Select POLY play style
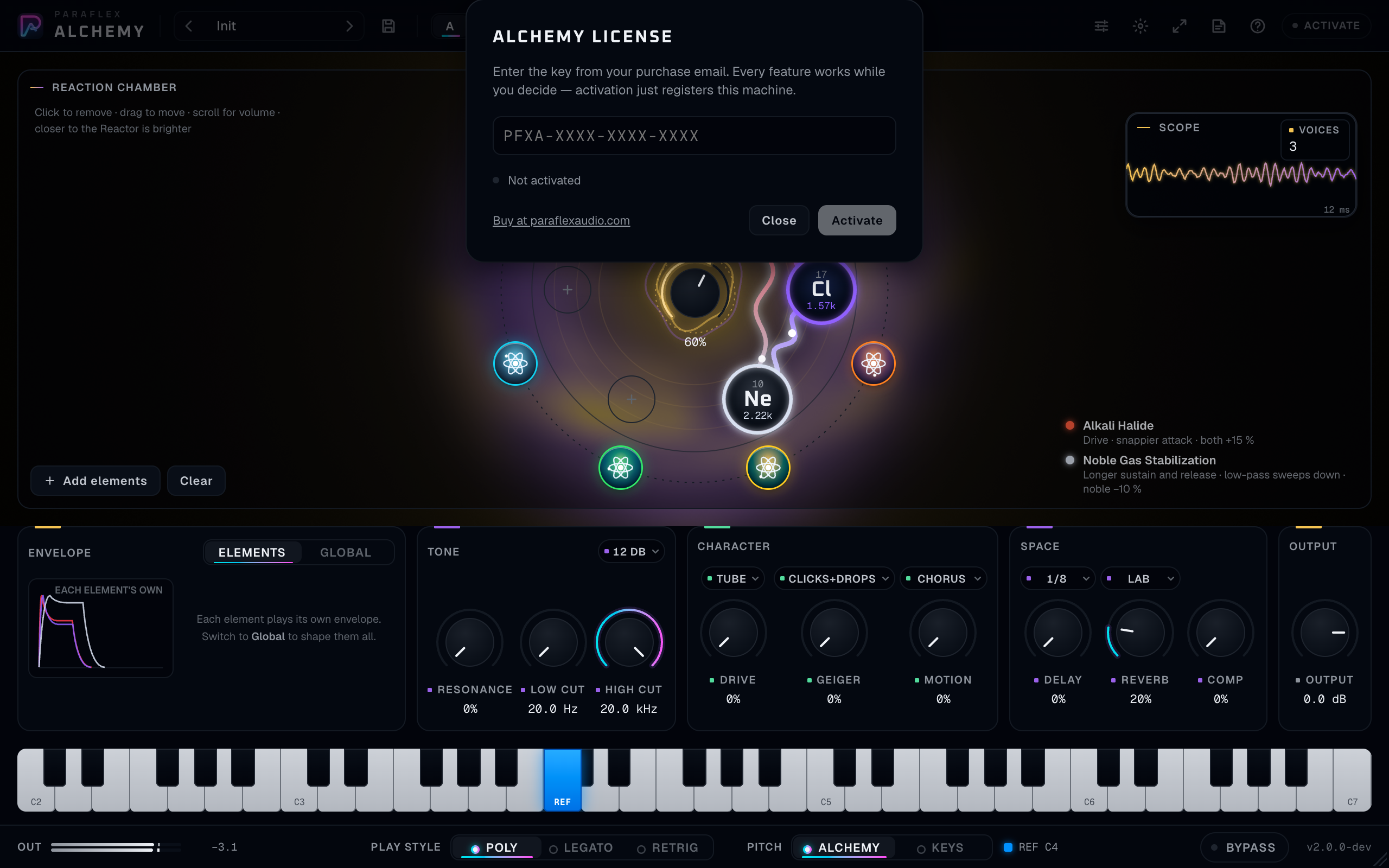Image resolution: width=1389 pixels, height=868 pixels. click(496, 847)
